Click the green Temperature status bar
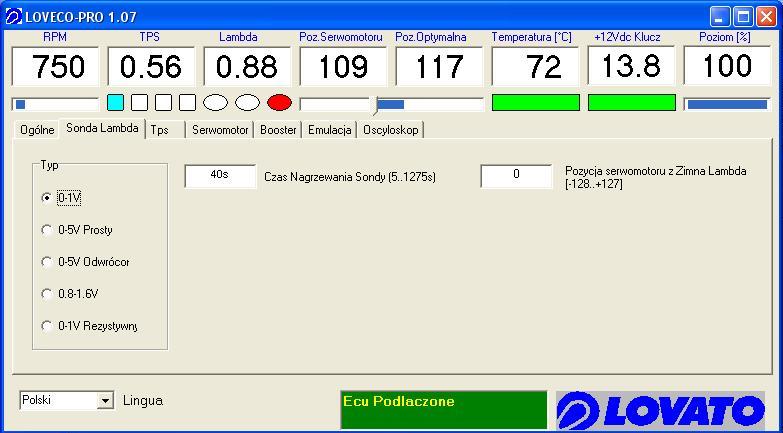The image size is (783, 433). click(x=535, y=102)
